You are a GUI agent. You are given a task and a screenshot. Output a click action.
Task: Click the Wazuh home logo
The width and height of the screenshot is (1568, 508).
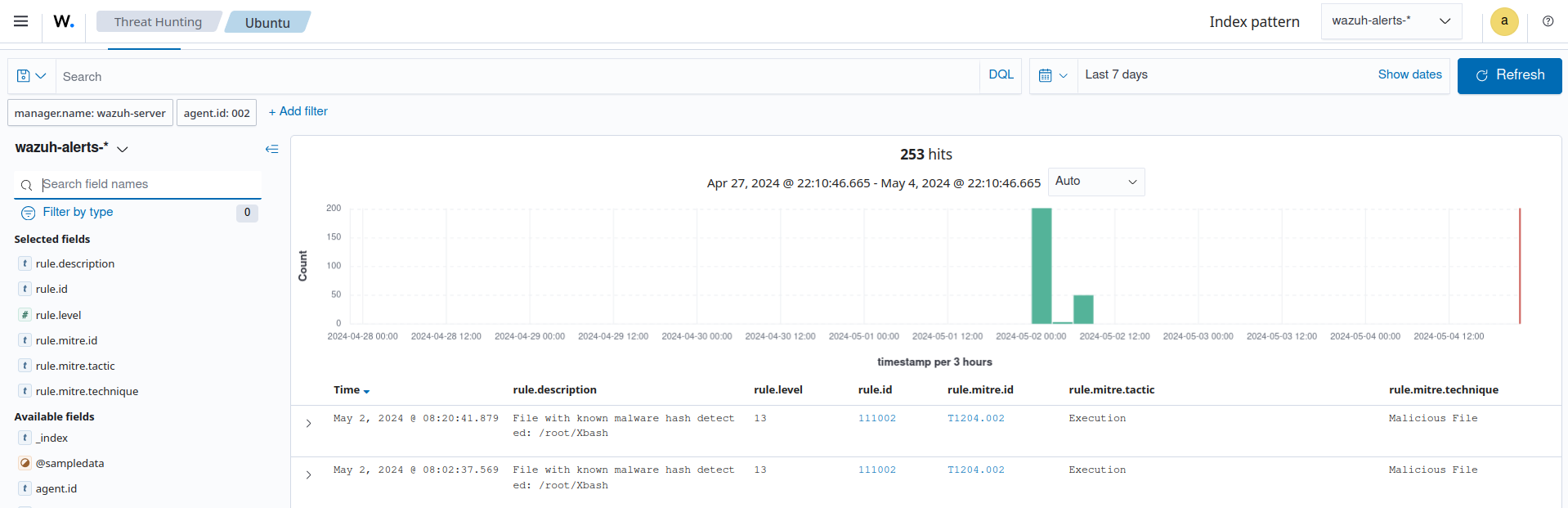[64, 21]
